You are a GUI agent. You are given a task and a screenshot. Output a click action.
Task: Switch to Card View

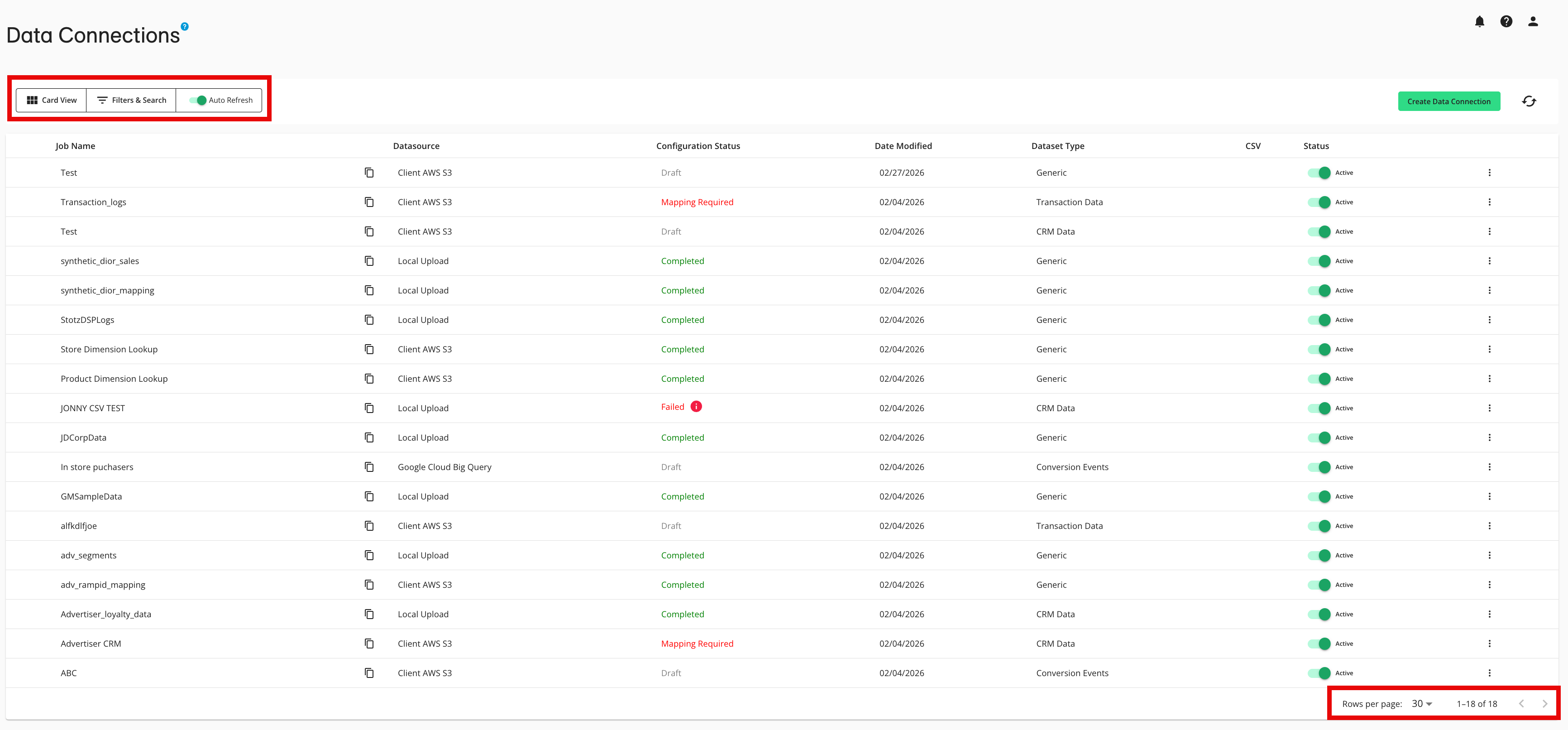[52, 100]
